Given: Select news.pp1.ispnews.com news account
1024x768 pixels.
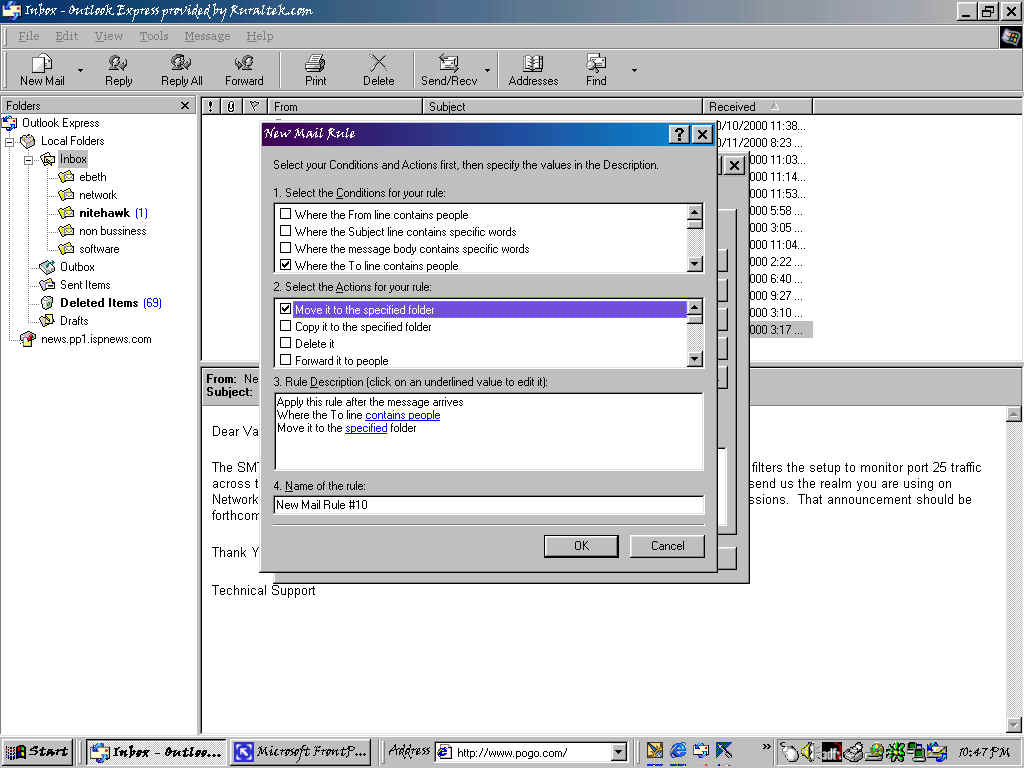Looking at the screenshot, I should pos(96,339).
